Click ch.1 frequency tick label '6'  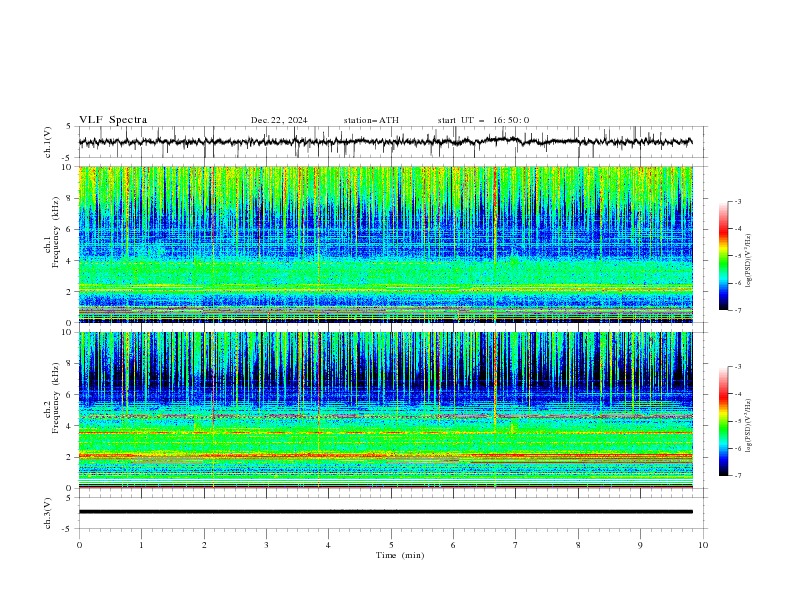(x=70, y=229)
